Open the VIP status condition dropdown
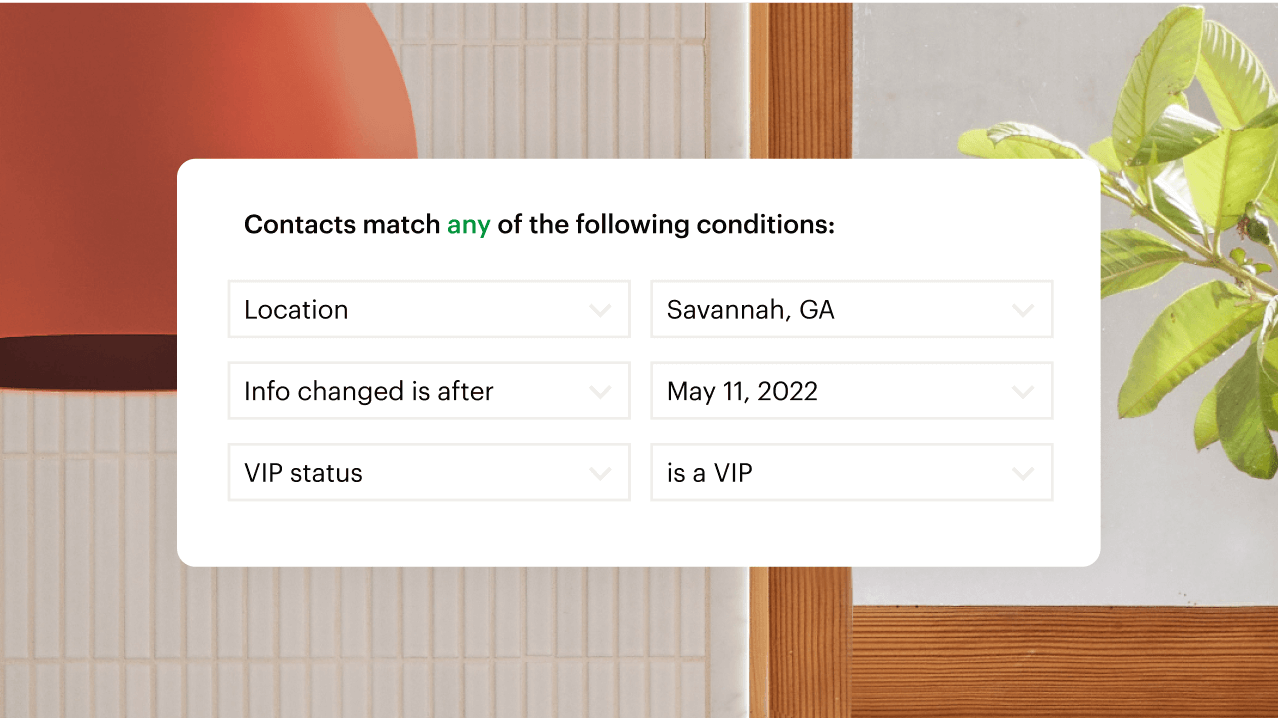The width and height of the screenshot is (1278, 718). [x=428, y=473]
